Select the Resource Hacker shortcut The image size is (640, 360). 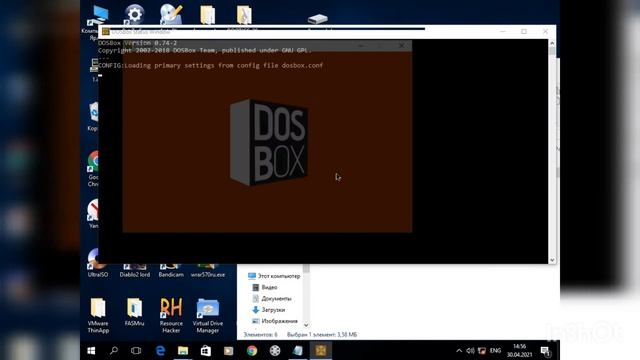click(x=171, y=315)
